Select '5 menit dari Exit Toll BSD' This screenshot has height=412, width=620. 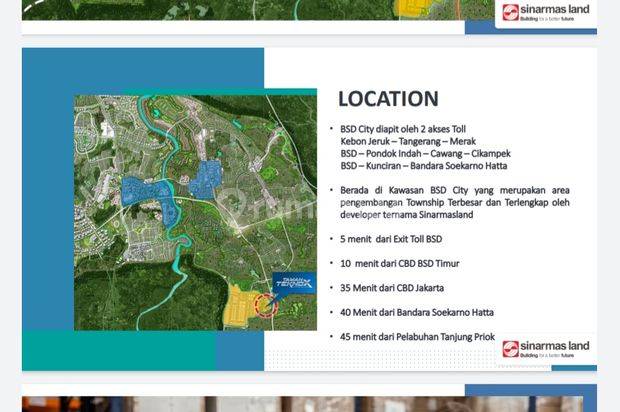coord(391,239)
